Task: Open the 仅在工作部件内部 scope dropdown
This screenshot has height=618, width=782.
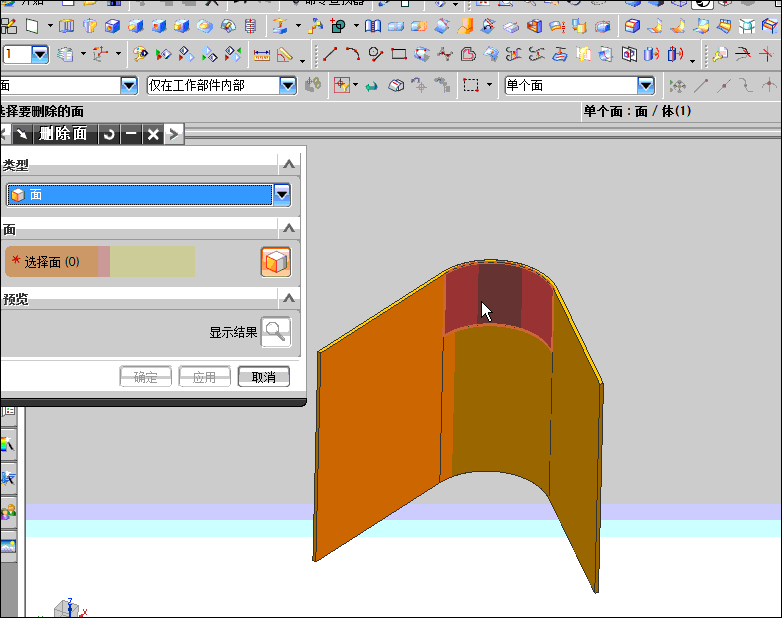Action: click(x=288, y=86)
